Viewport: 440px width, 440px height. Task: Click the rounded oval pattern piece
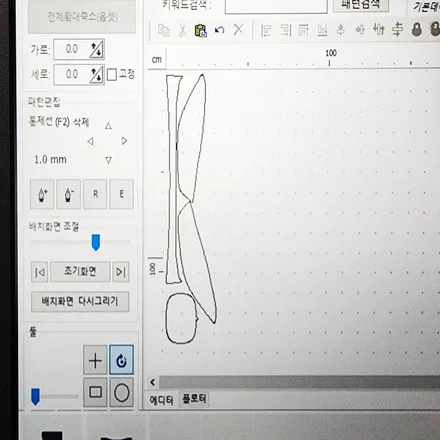[181, 318]
